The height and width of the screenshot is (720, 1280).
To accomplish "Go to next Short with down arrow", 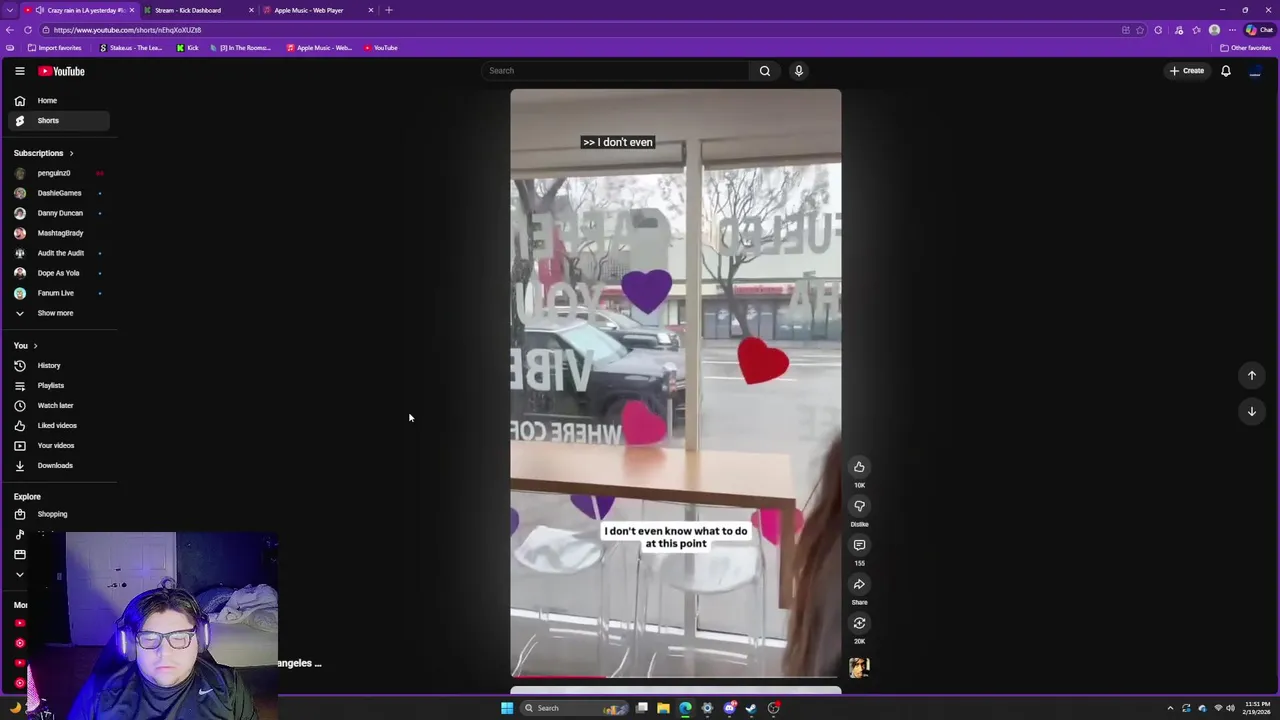I will point(1251,411).
